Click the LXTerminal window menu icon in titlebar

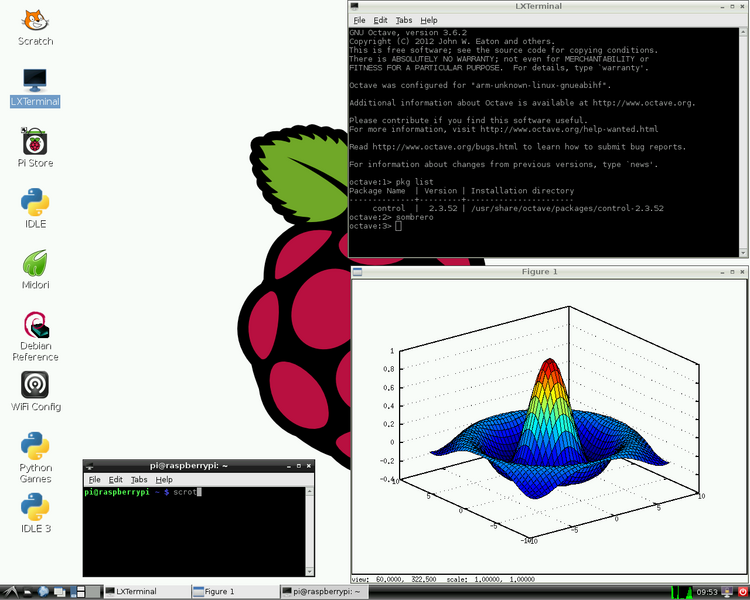[354, 6]
